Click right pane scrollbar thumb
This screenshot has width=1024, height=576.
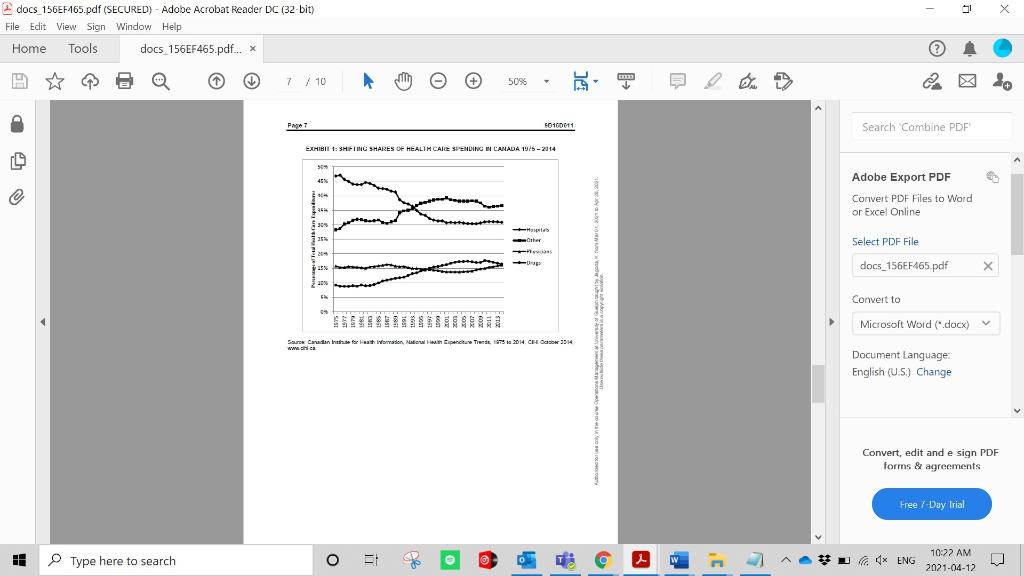coord(1017,214)
